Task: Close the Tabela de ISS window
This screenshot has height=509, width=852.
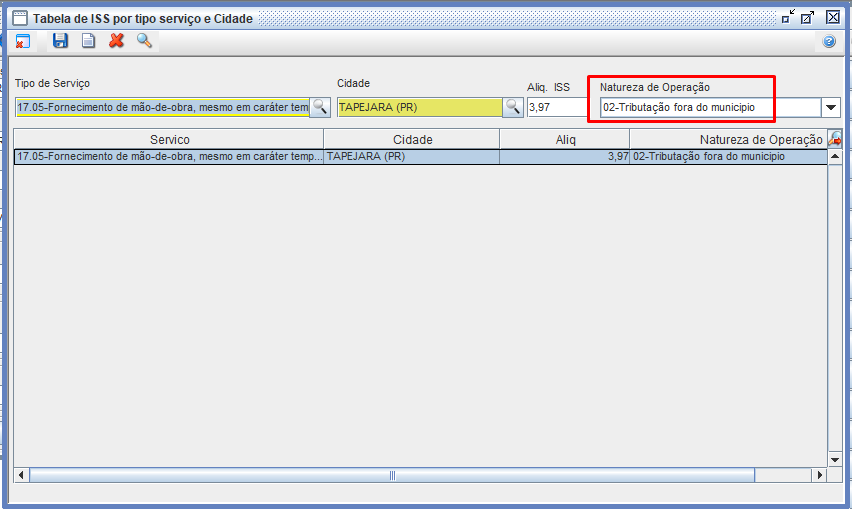Action: pyautogui.click(x=833, y=17)
